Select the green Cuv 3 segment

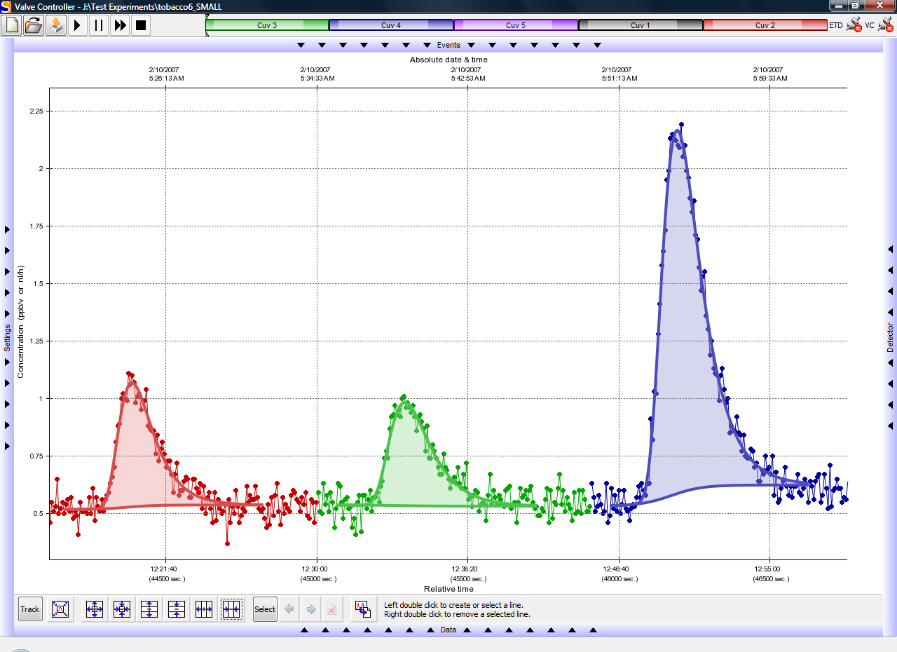click(266, 25)
